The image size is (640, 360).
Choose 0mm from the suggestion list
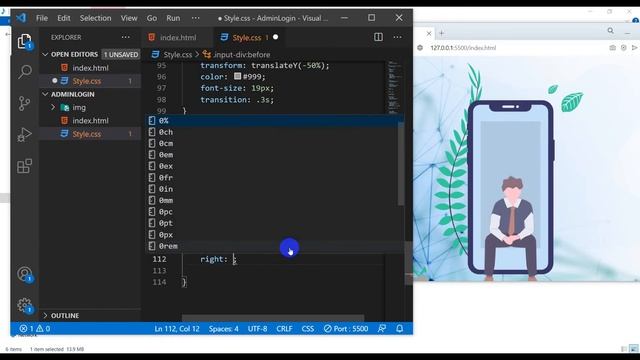(272, 200)
